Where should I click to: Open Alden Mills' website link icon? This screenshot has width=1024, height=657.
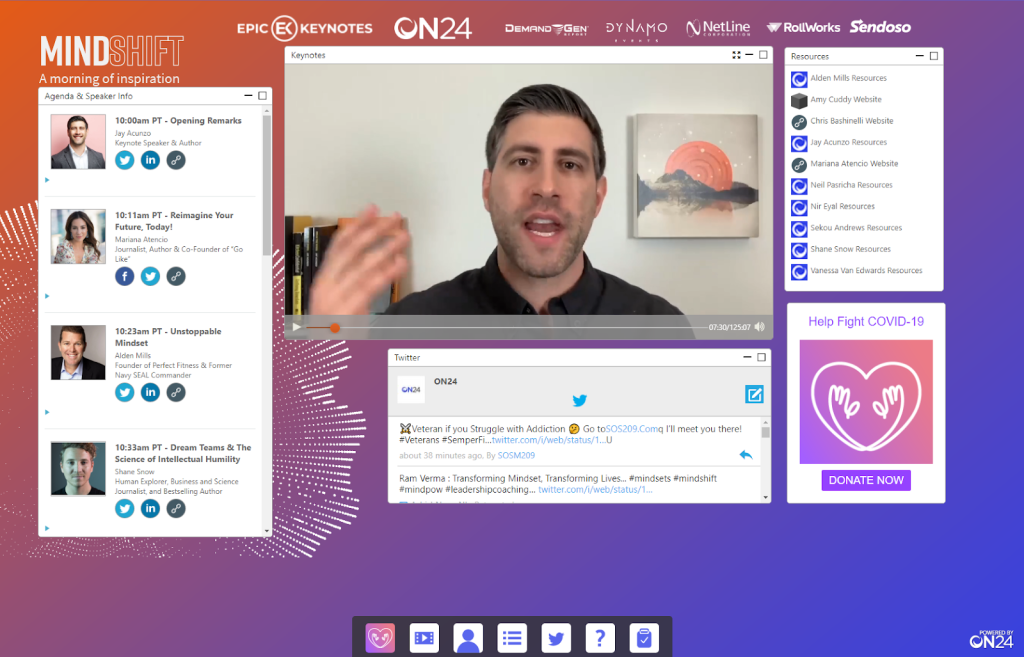pos(176,393)
